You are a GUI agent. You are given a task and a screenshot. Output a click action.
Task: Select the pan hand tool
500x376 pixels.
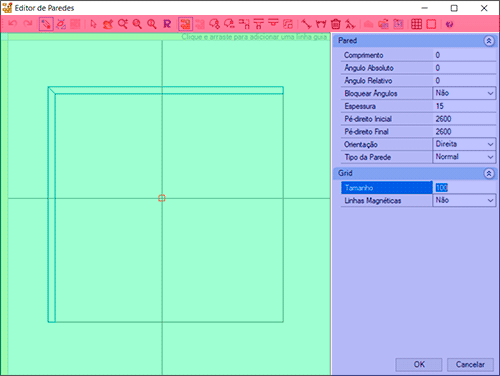[x=108, y=24]
